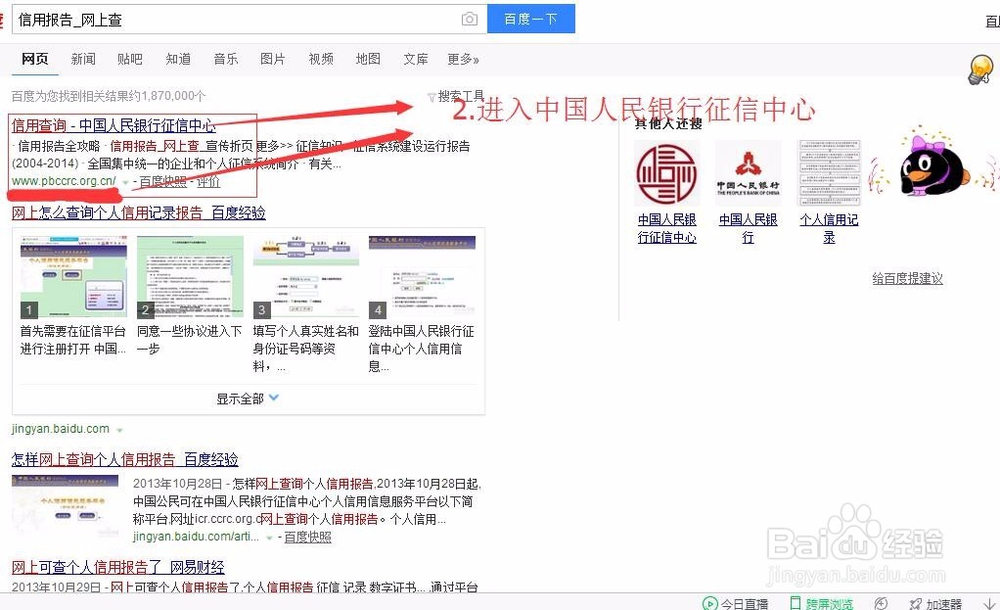The height and width of the screenshot is (610, 1000).
Task: Switch to the 图片 tab
Action: tap(273, 59)
